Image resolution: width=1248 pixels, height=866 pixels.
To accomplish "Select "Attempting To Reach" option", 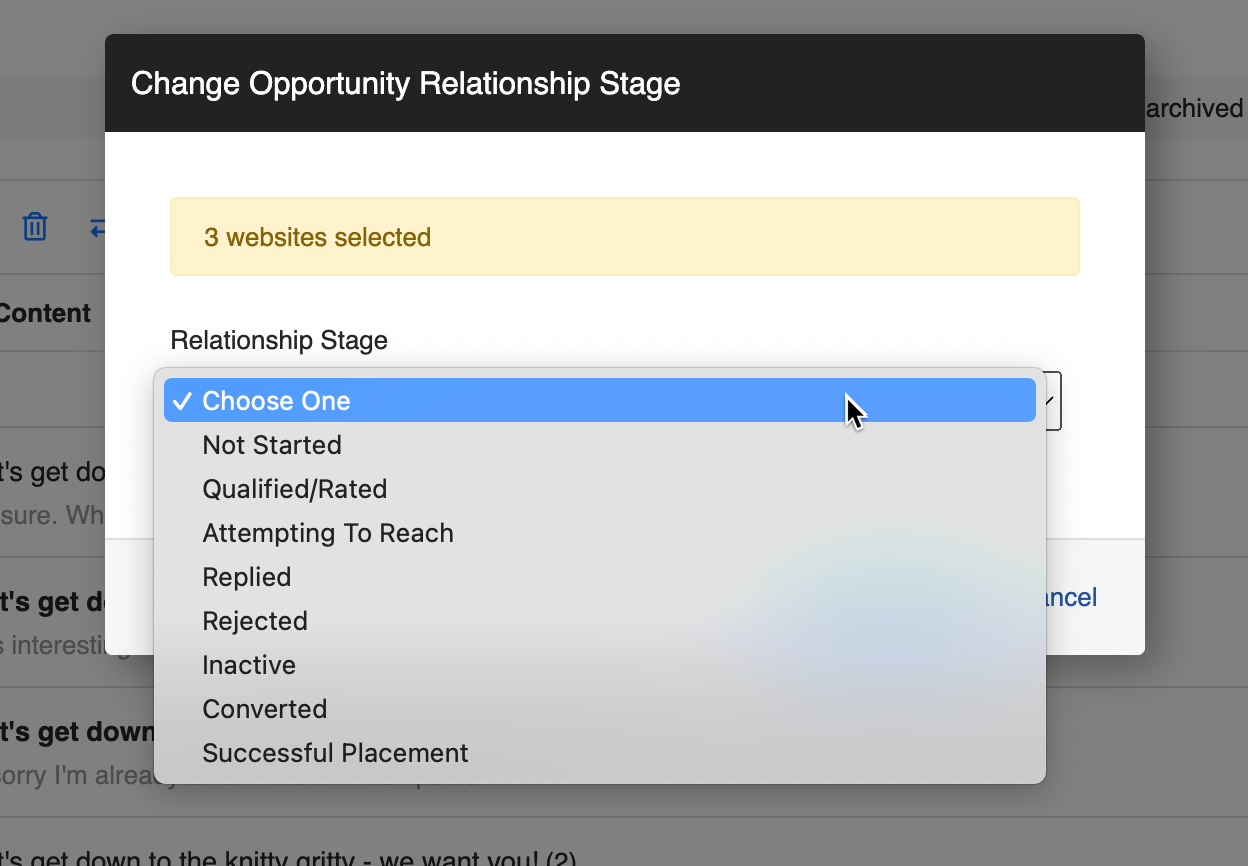I will 328,533.
